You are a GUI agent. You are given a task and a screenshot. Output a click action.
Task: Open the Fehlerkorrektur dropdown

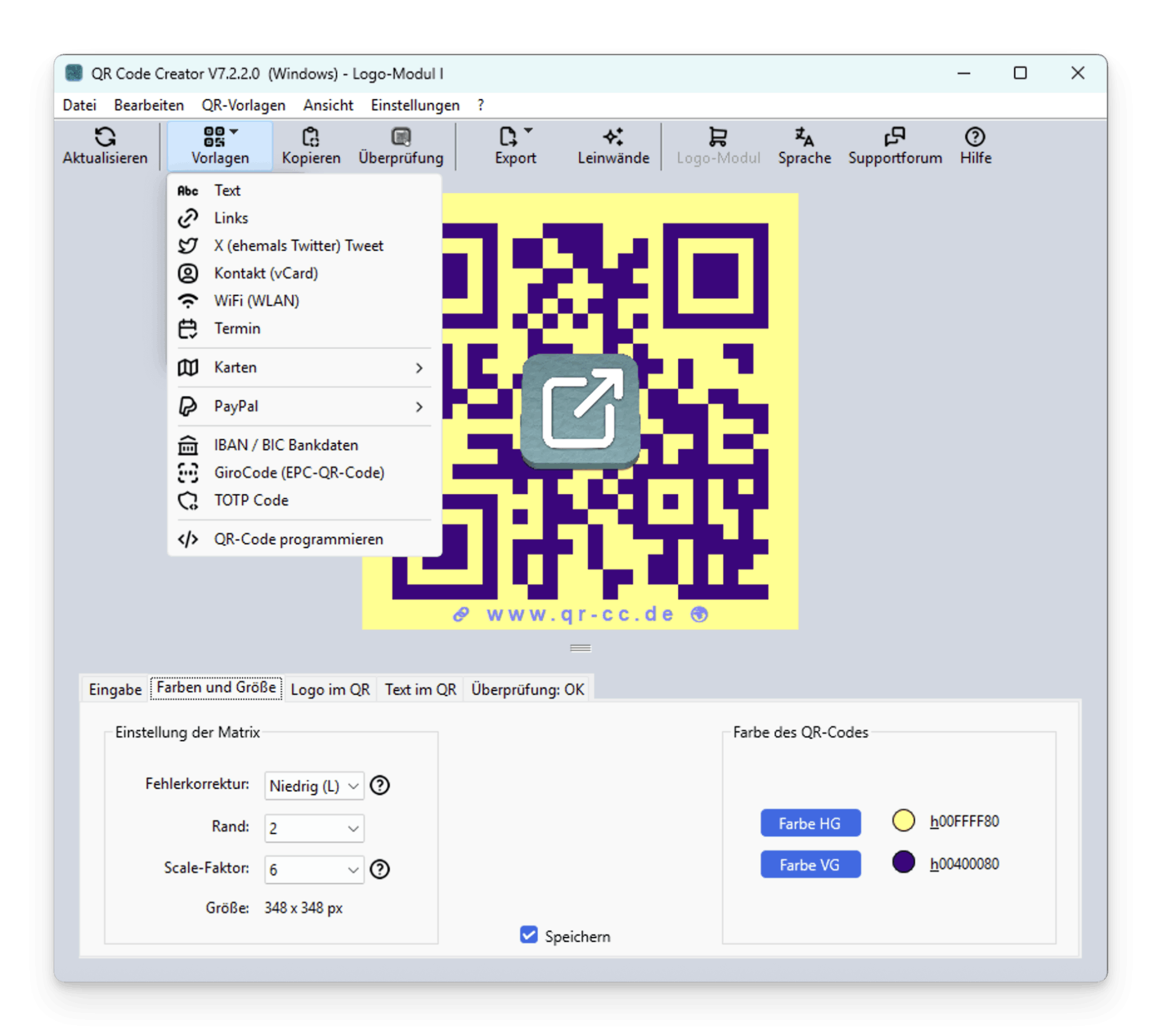pyautogui.click(x=314, y=786)
